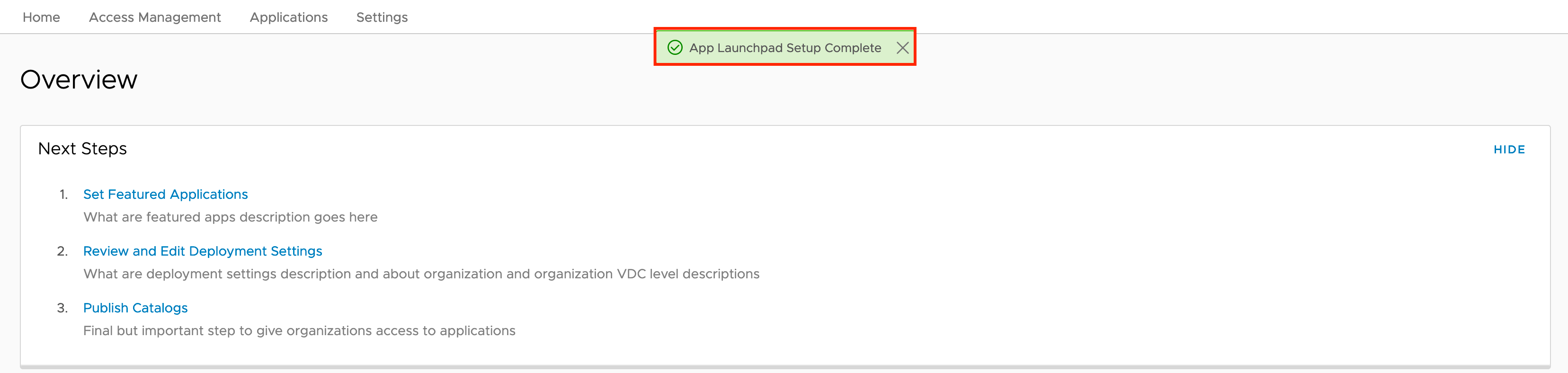Open the Set Featured Applications link
1568x373 pixels.
[166, 194]
